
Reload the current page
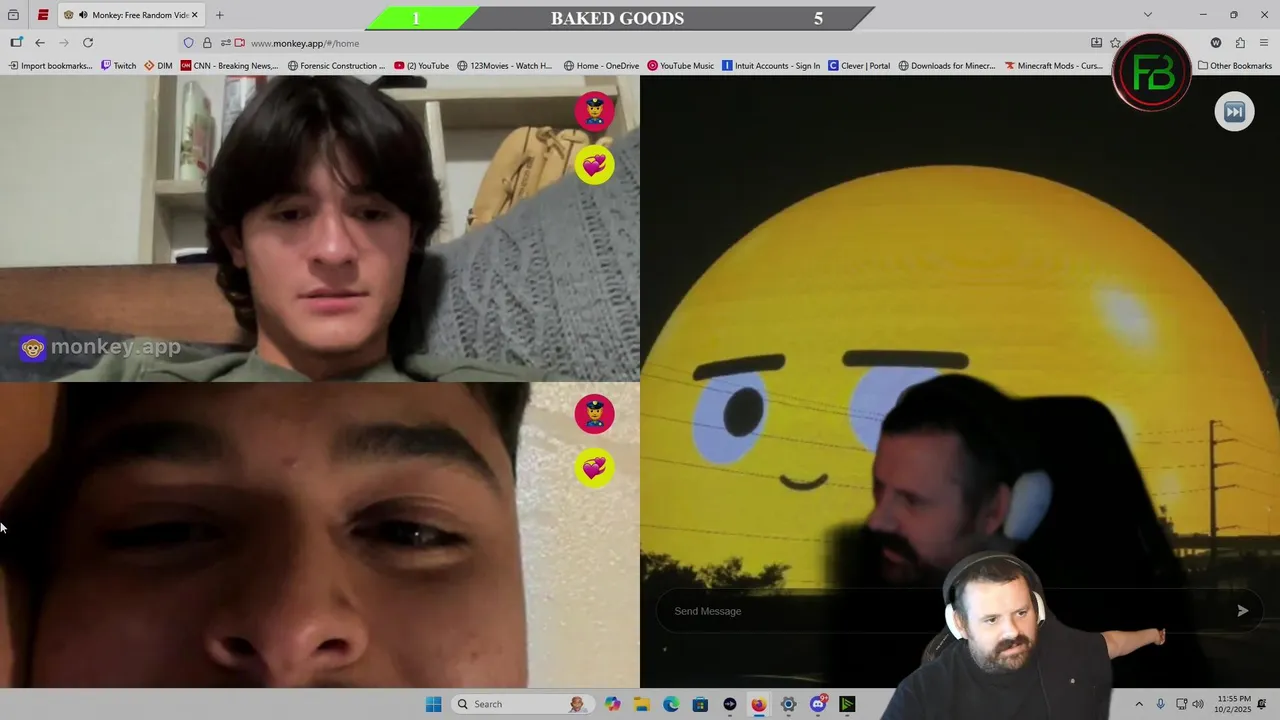tap(88, 43)
